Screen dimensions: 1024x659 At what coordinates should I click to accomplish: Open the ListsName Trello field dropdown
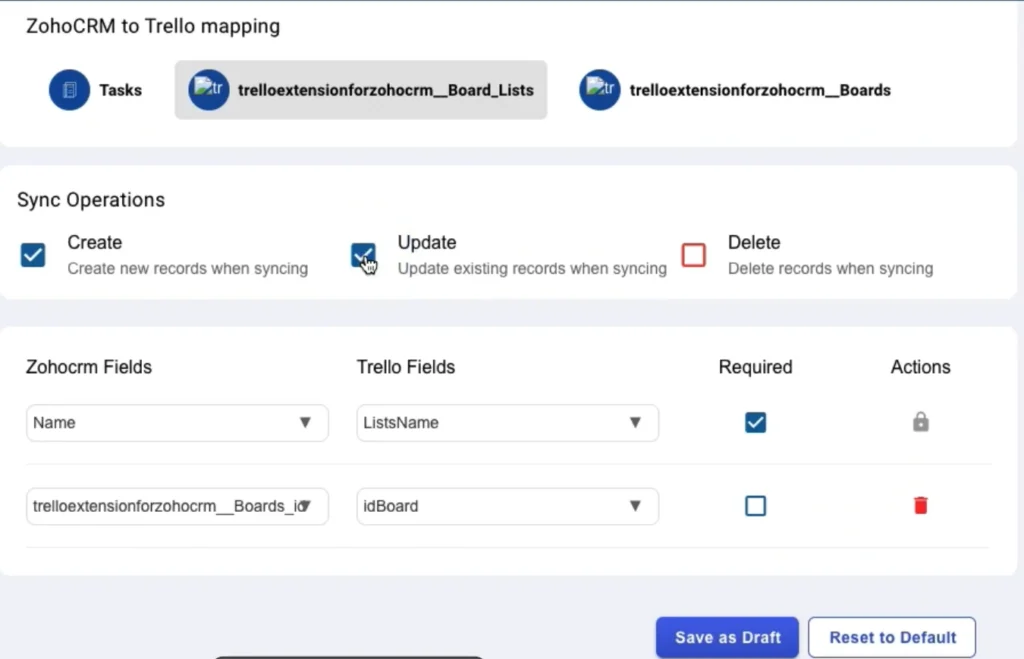(507, 423)
